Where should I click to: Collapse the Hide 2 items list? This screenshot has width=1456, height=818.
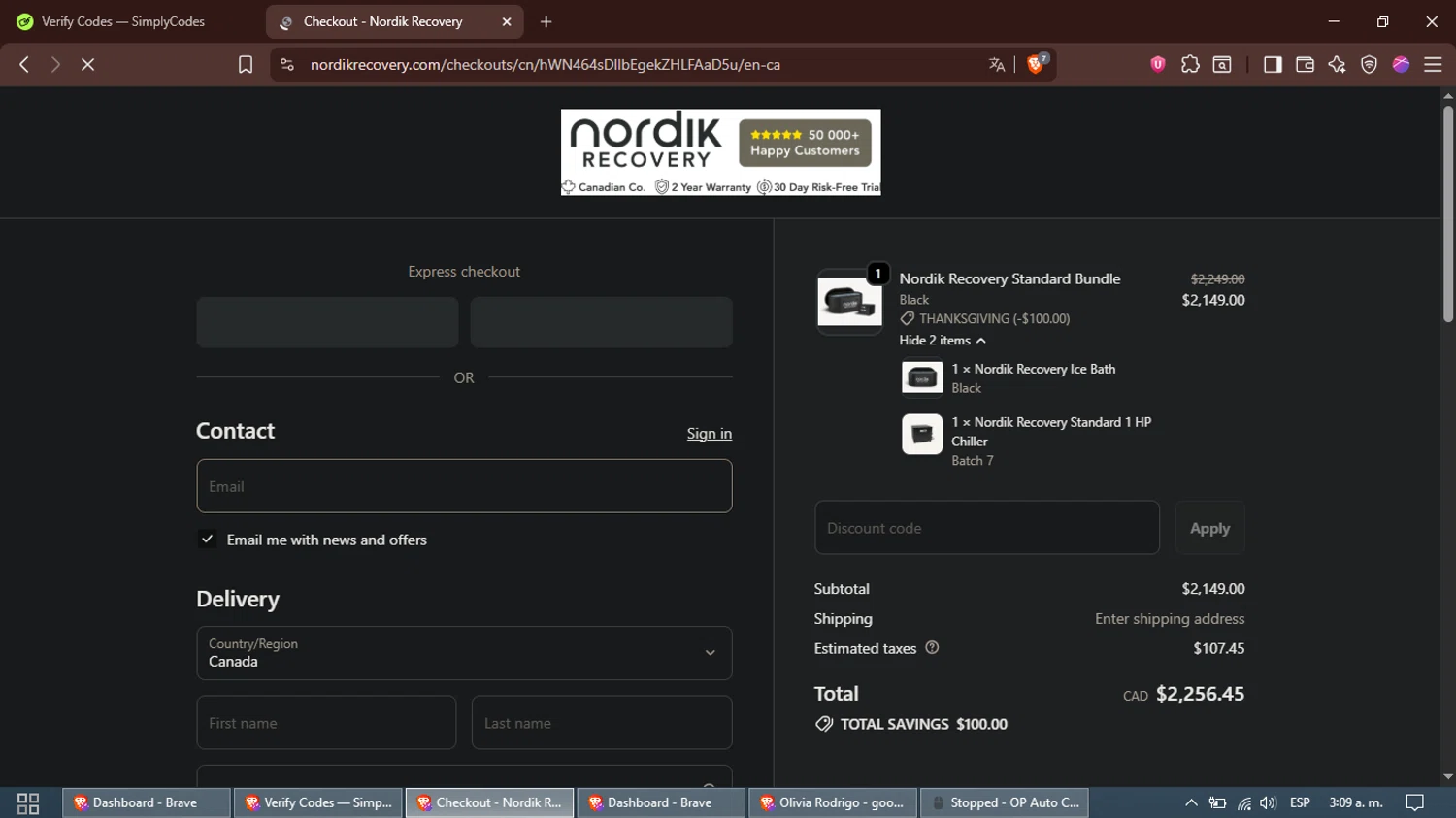pos(943,341)
